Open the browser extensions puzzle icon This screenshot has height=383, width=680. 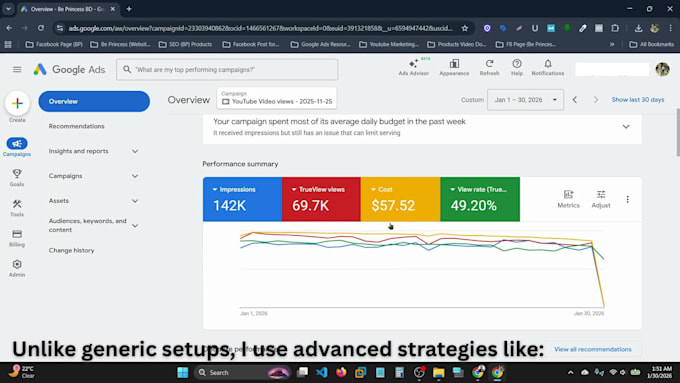(x=615, y=28)
